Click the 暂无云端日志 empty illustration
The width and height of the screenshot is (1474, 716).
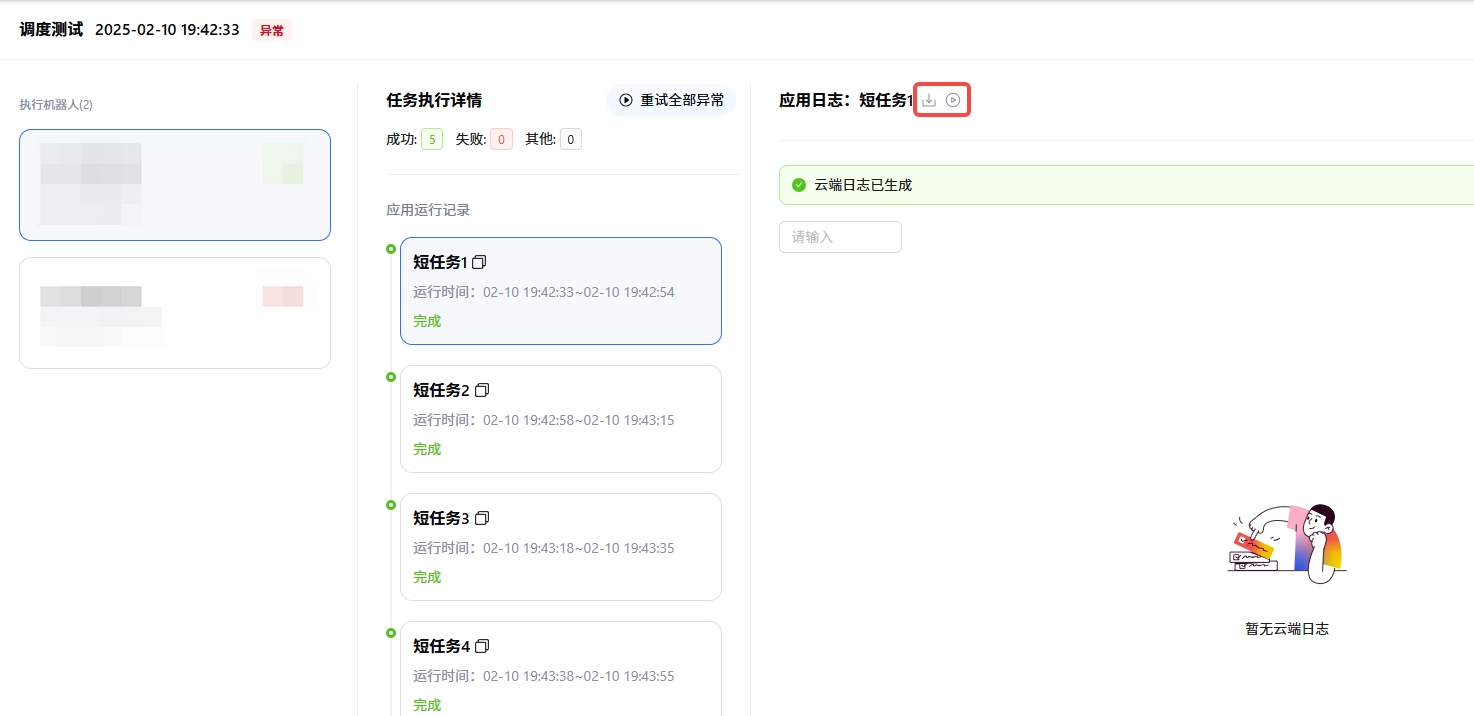click(x=1287, y=543)
